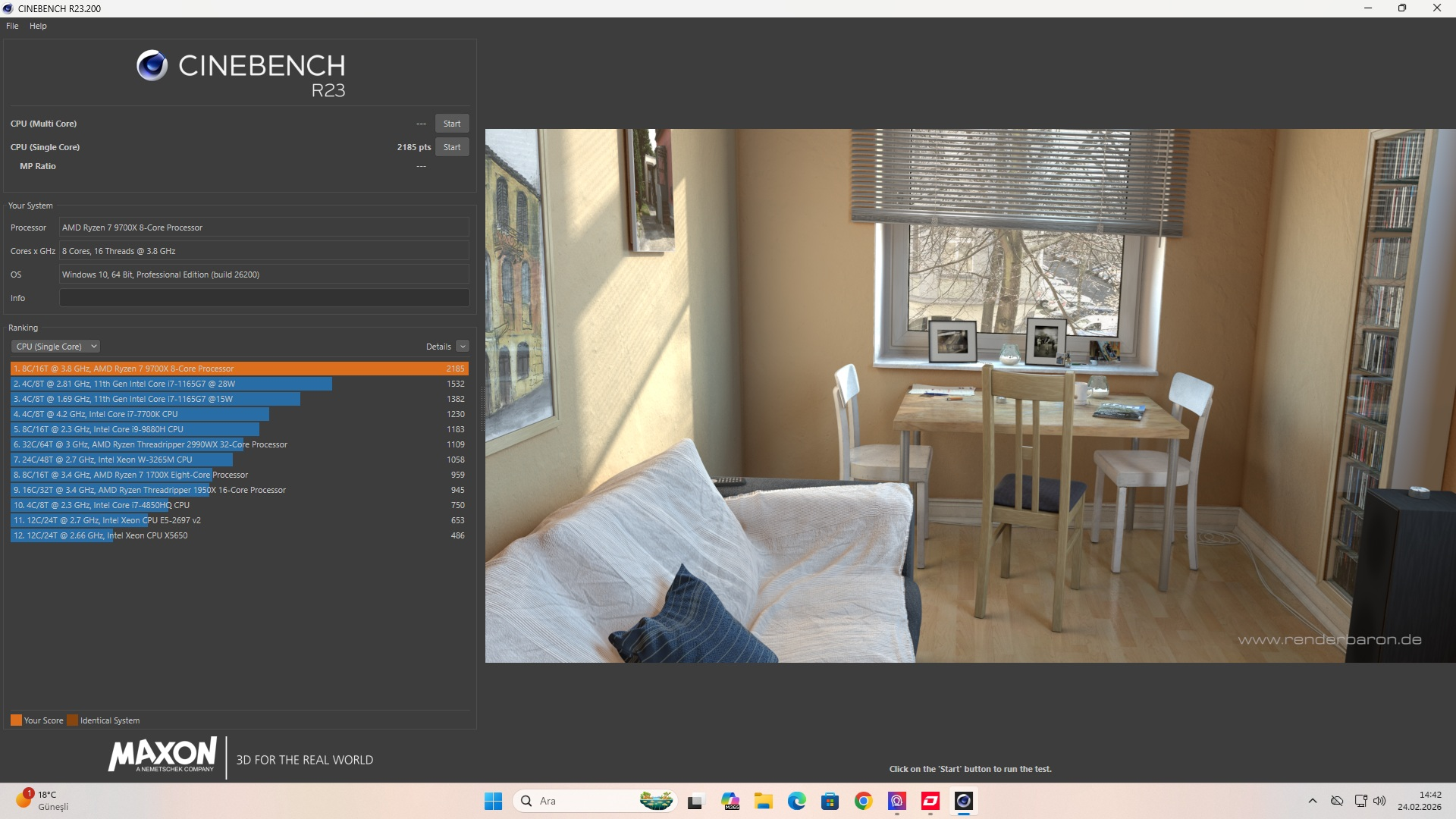Image resolution: width=1456 pixels, height=819 pixels.
Task: Click into the Info text field
Action: click(x=264, y=298)
